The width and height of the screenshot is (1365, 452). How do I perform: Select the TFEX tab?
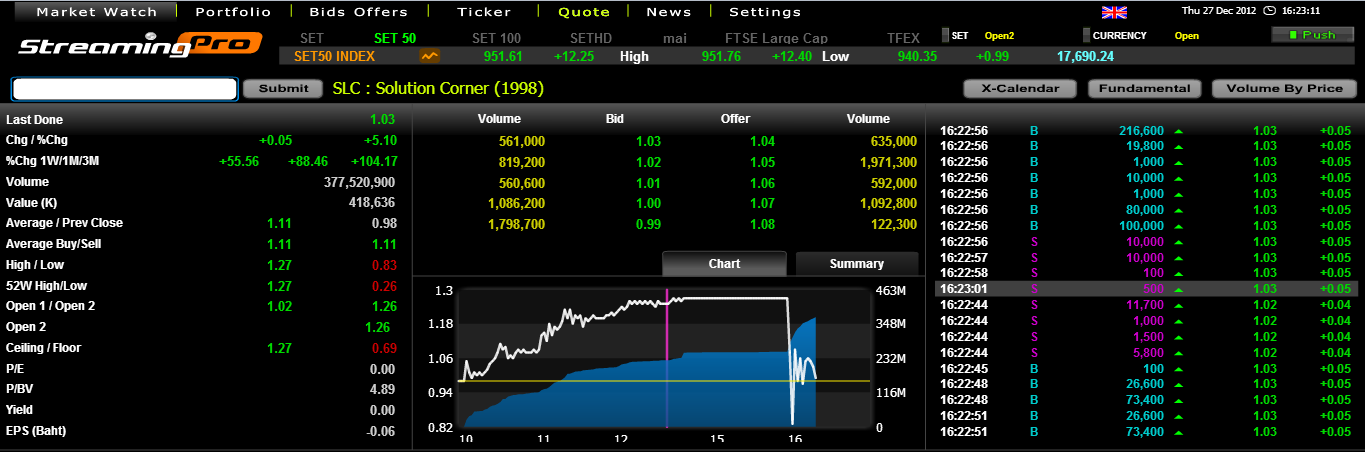click(903, 38)
